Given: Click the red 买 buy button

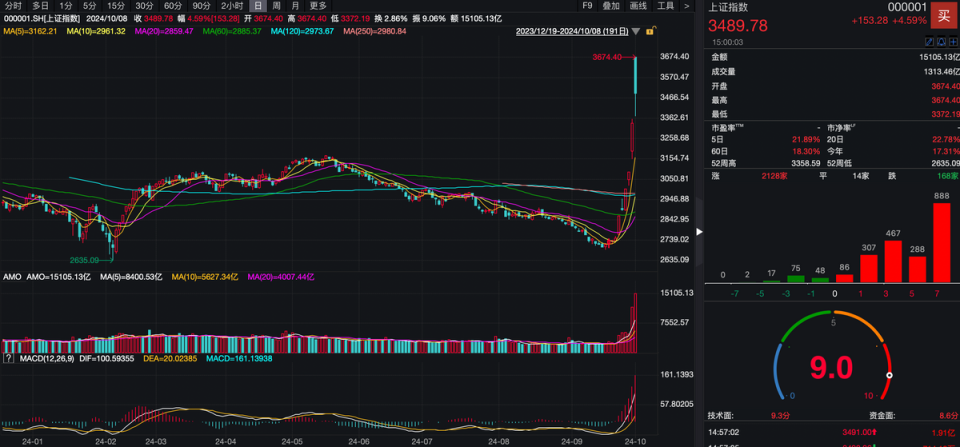Looking at the screenshot, I should click(x=944, y=14).
